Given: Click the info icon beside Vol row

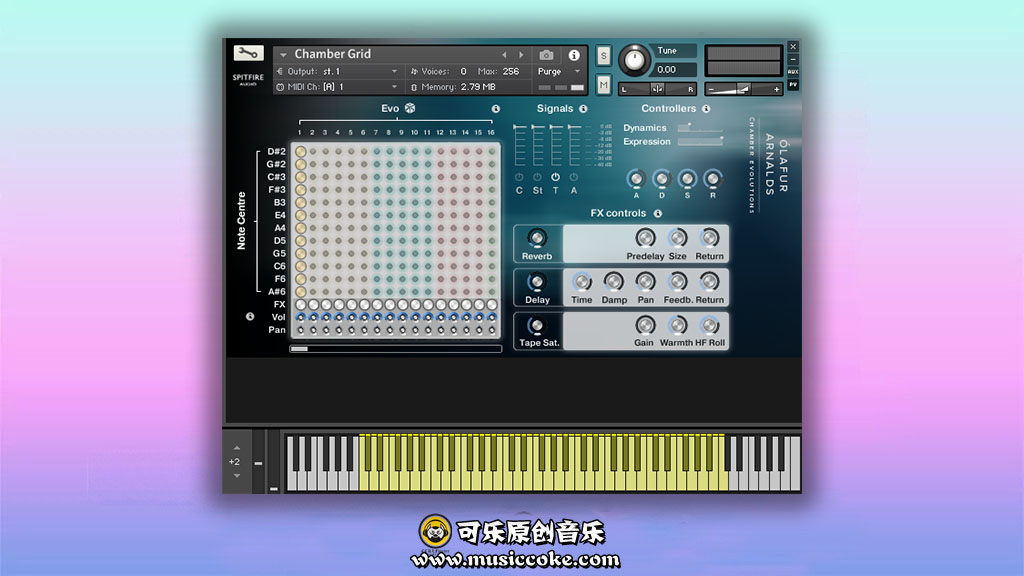Looking at the screenshot, I should pyautogui.click(x=249, y=317).
